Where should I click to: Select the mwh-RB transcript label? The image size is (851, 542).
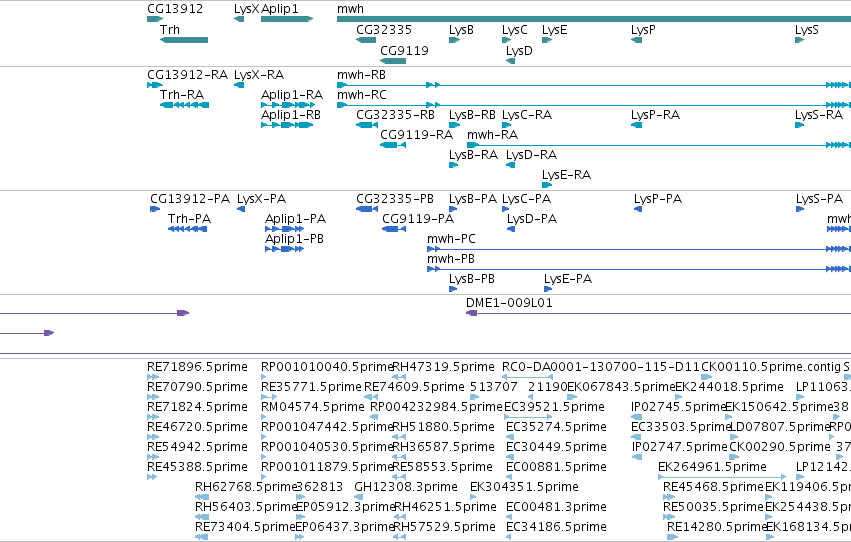click(361, 75)
